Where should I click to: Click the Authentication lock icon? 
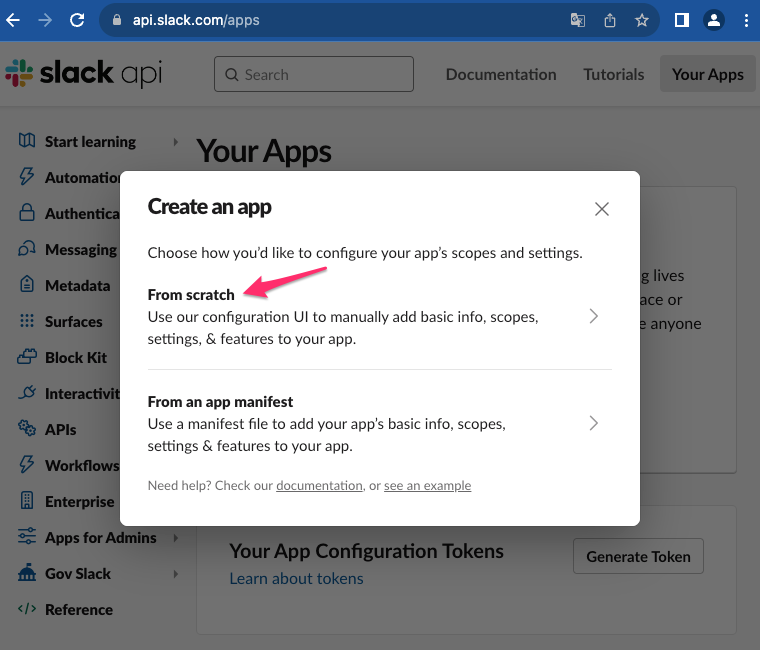click(27, 212)
